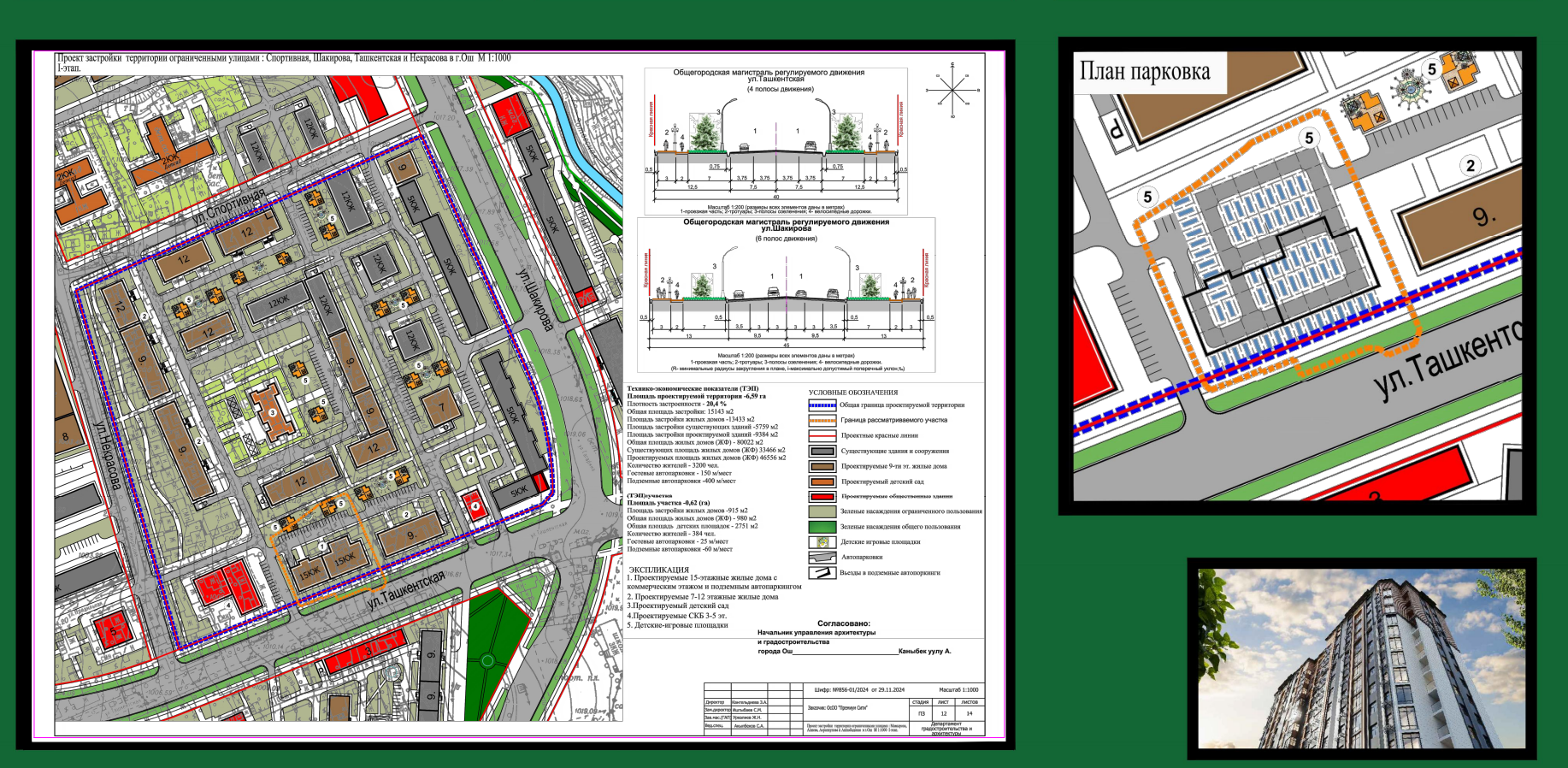Click the blue dotted territory boundary legend swatch

[822, 405]
